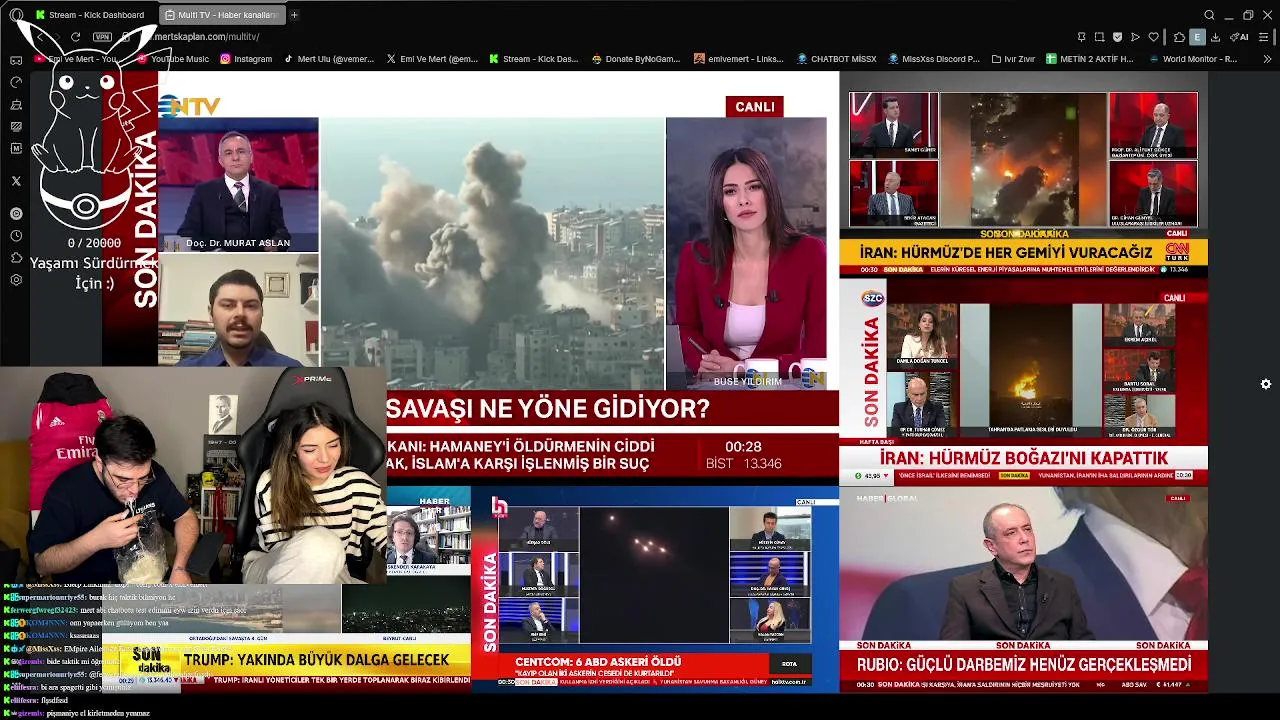Select the Trump headline stream tile
The width and height of the screenshot is (1280, 720).
coord(285,589)
